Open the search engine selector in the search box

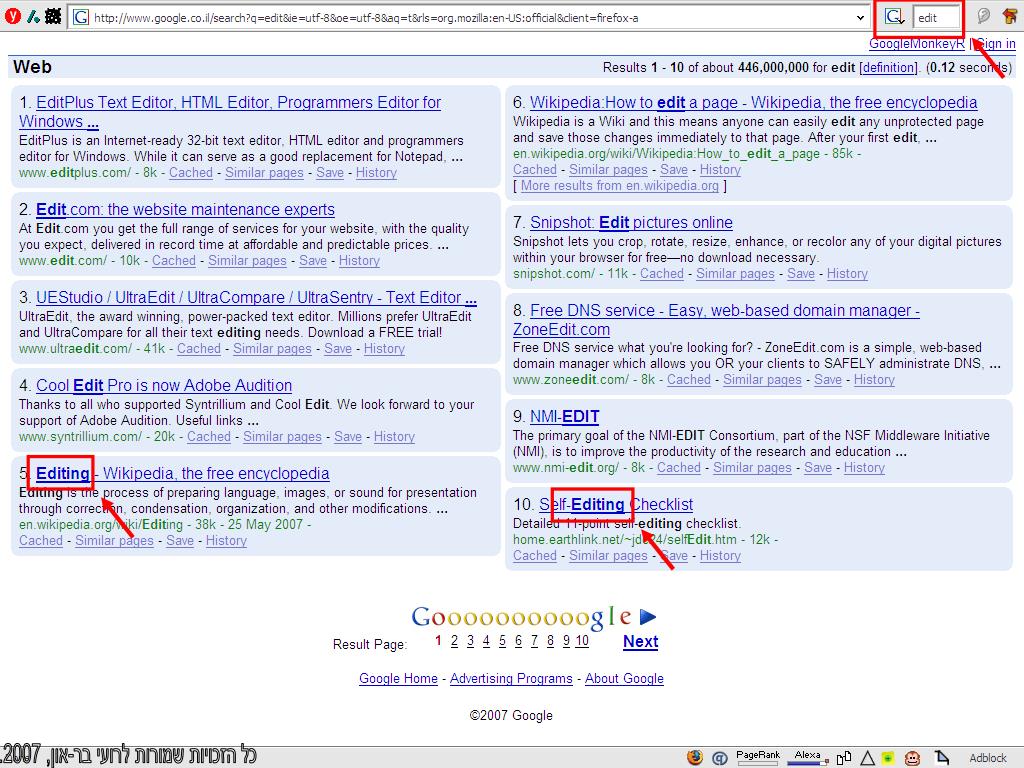click(894, 17)
